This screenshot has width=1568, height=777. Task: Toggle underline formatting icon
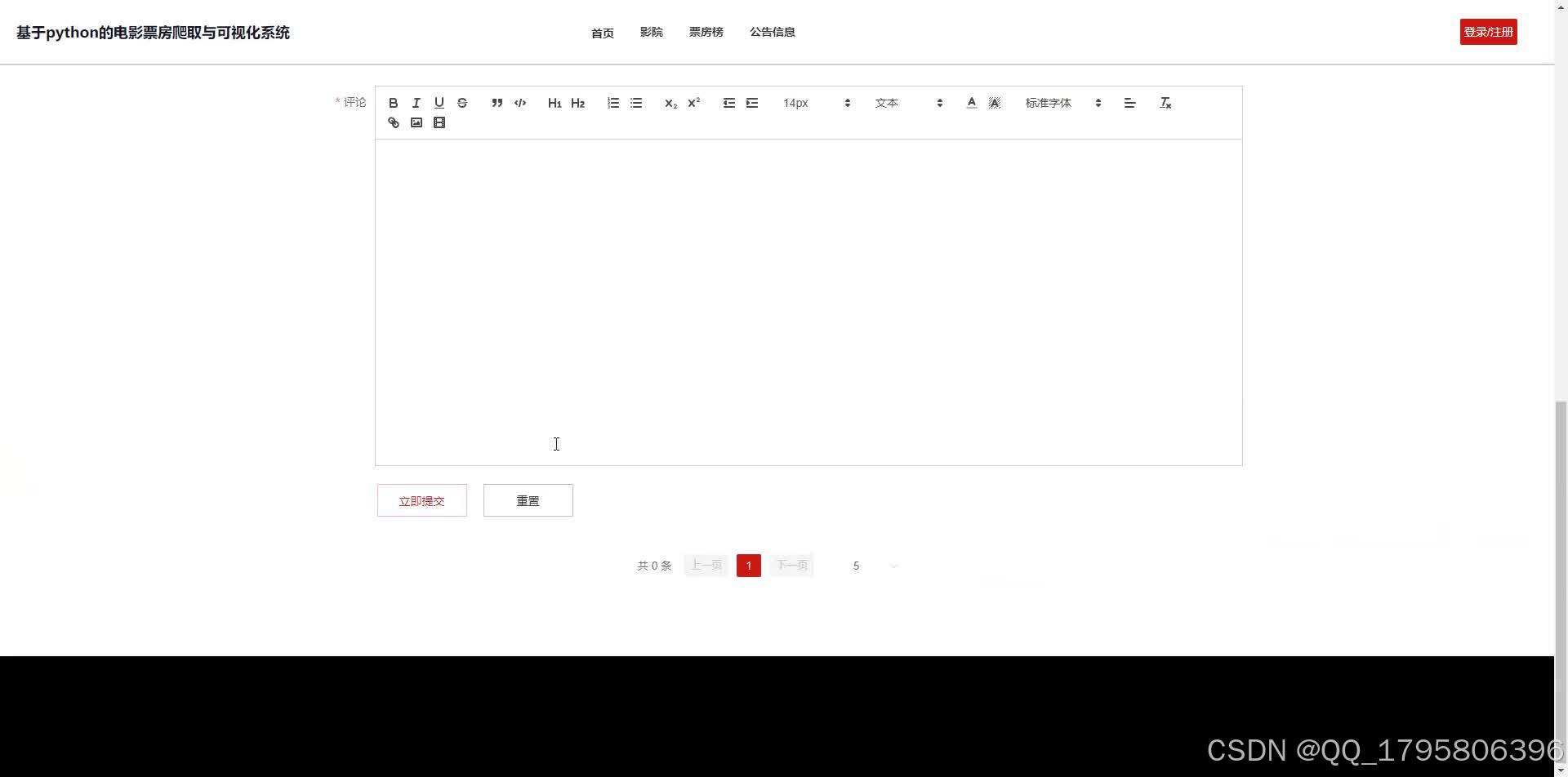click(439, 103)
